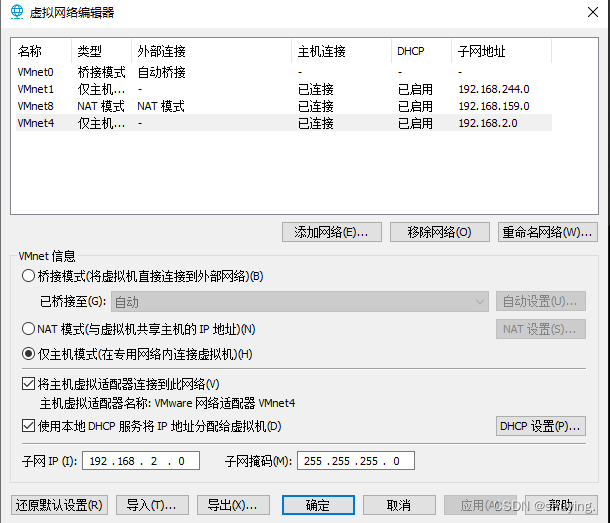This screenshot has height=523, width=610.
Task: Toggle 将主机虚拟适配器连接到此网络 checkbox
Action: 28,384
